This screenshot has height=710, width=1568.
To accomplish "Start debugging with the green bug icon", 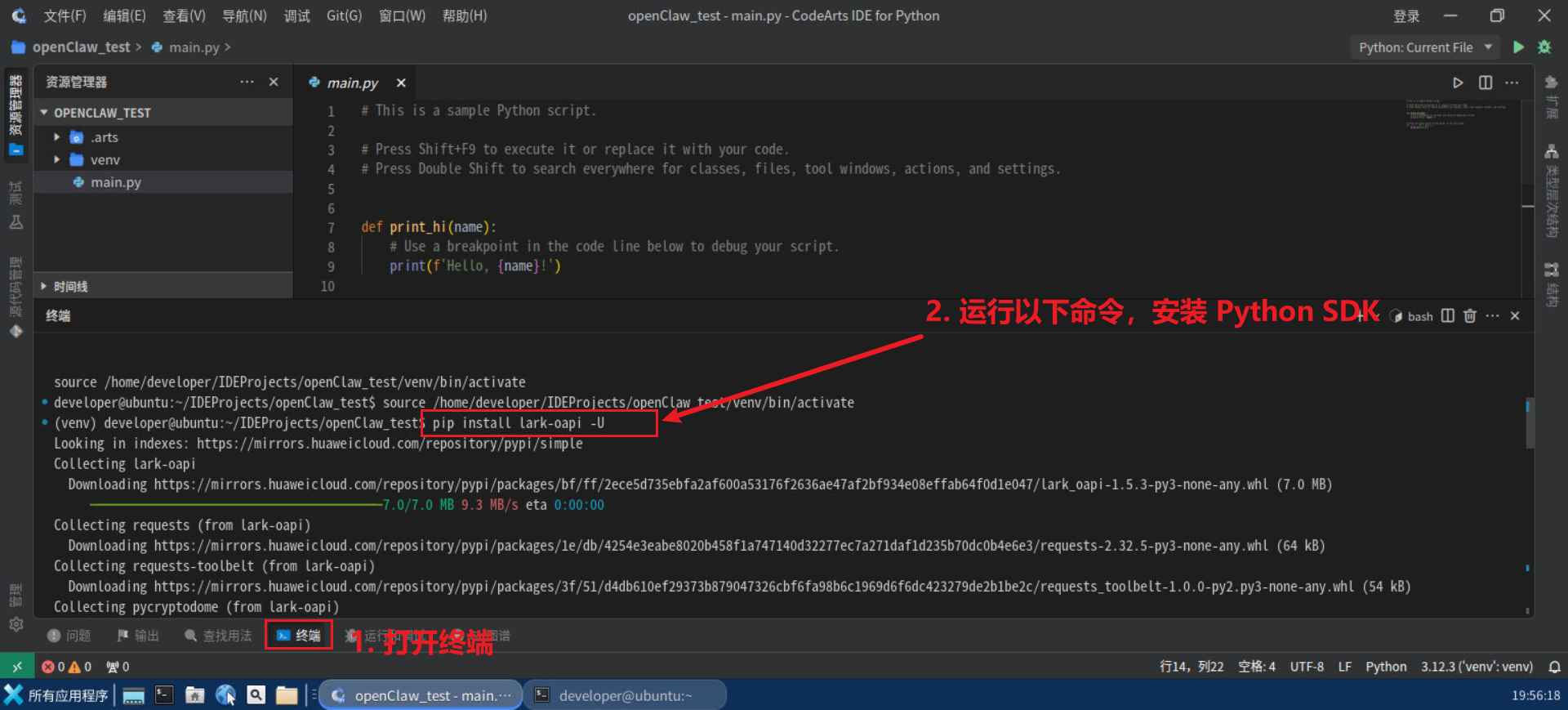I will [1544, 47].
